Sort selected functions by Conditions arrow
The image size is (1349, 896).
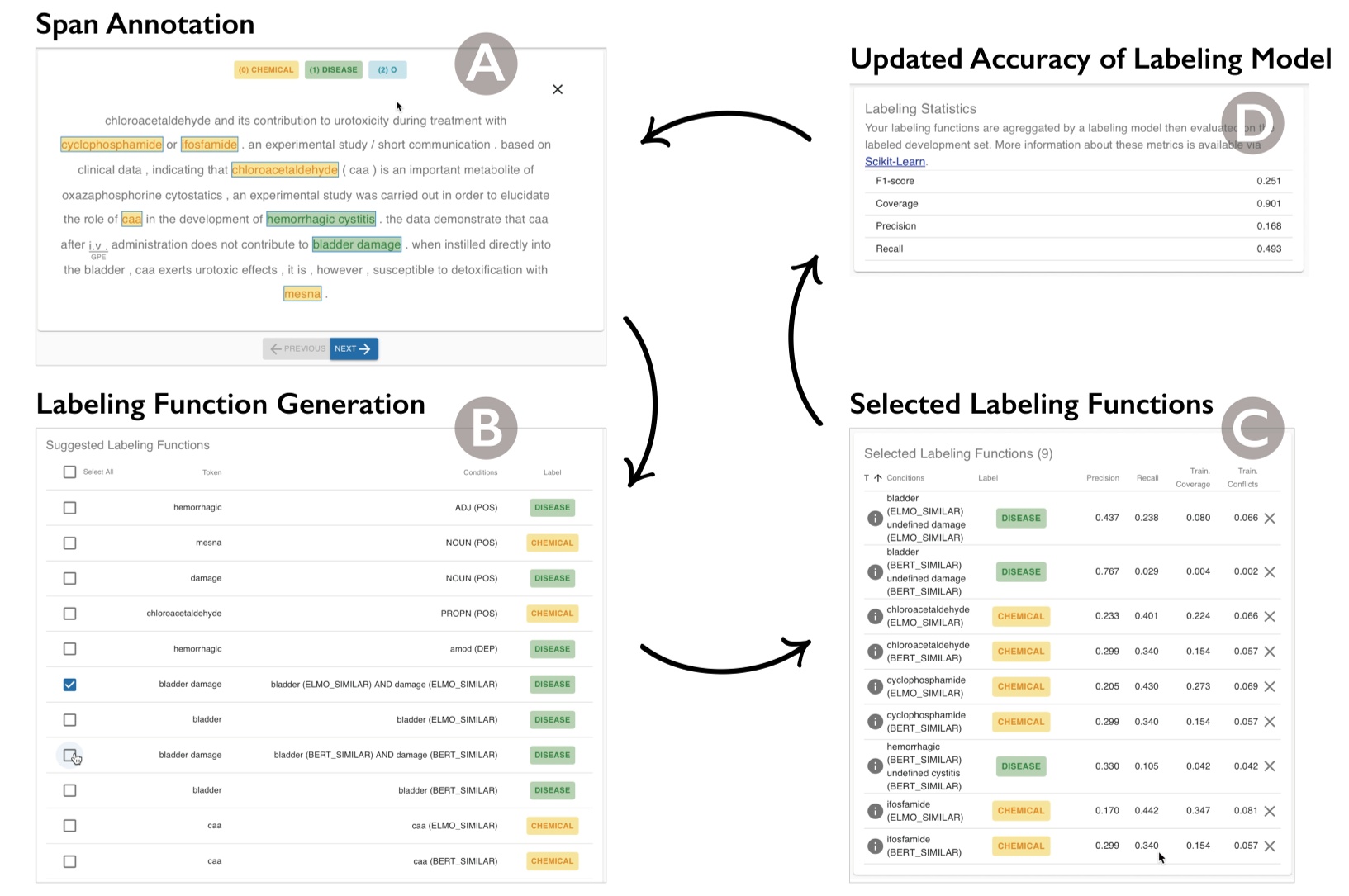coord(877,478)
